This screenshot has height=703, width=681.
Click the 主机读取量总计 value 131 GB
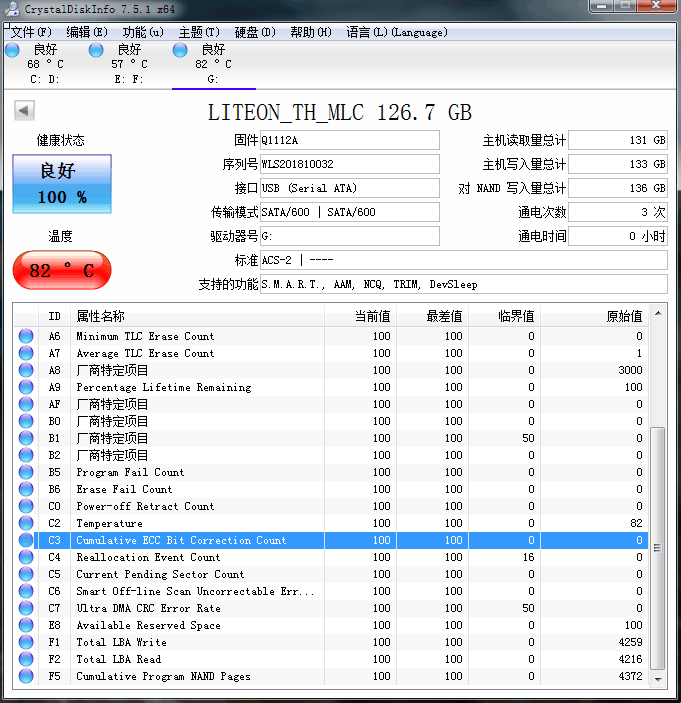[618, 140]
